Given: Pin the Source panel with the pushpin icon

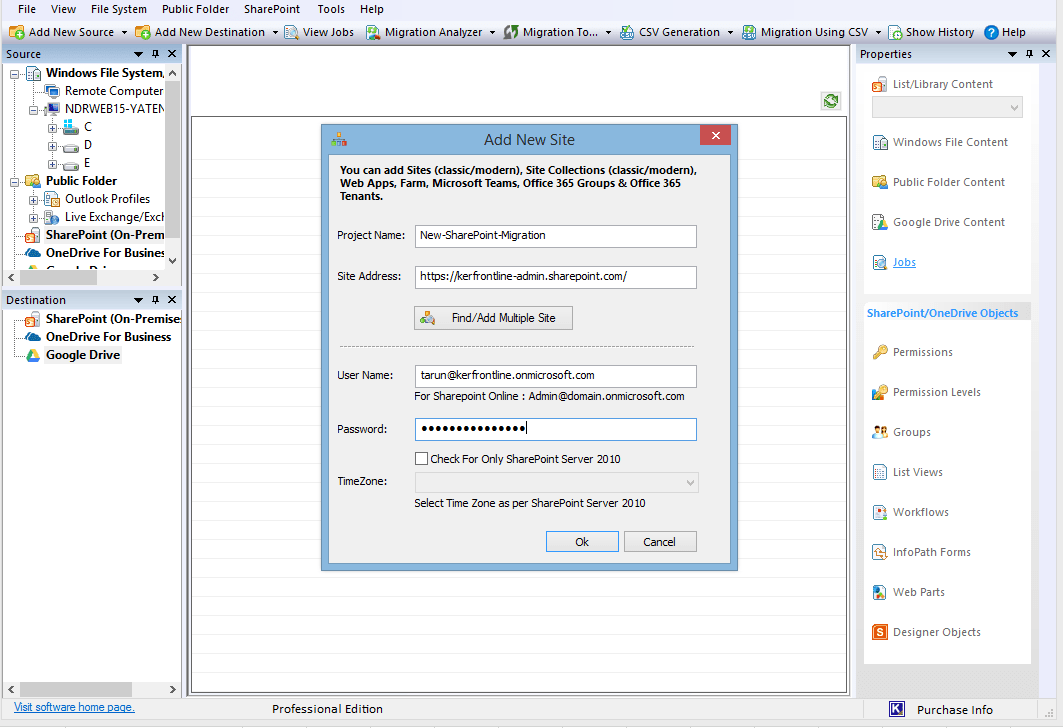Looking at the screenshot, I should tap(155, 54).
